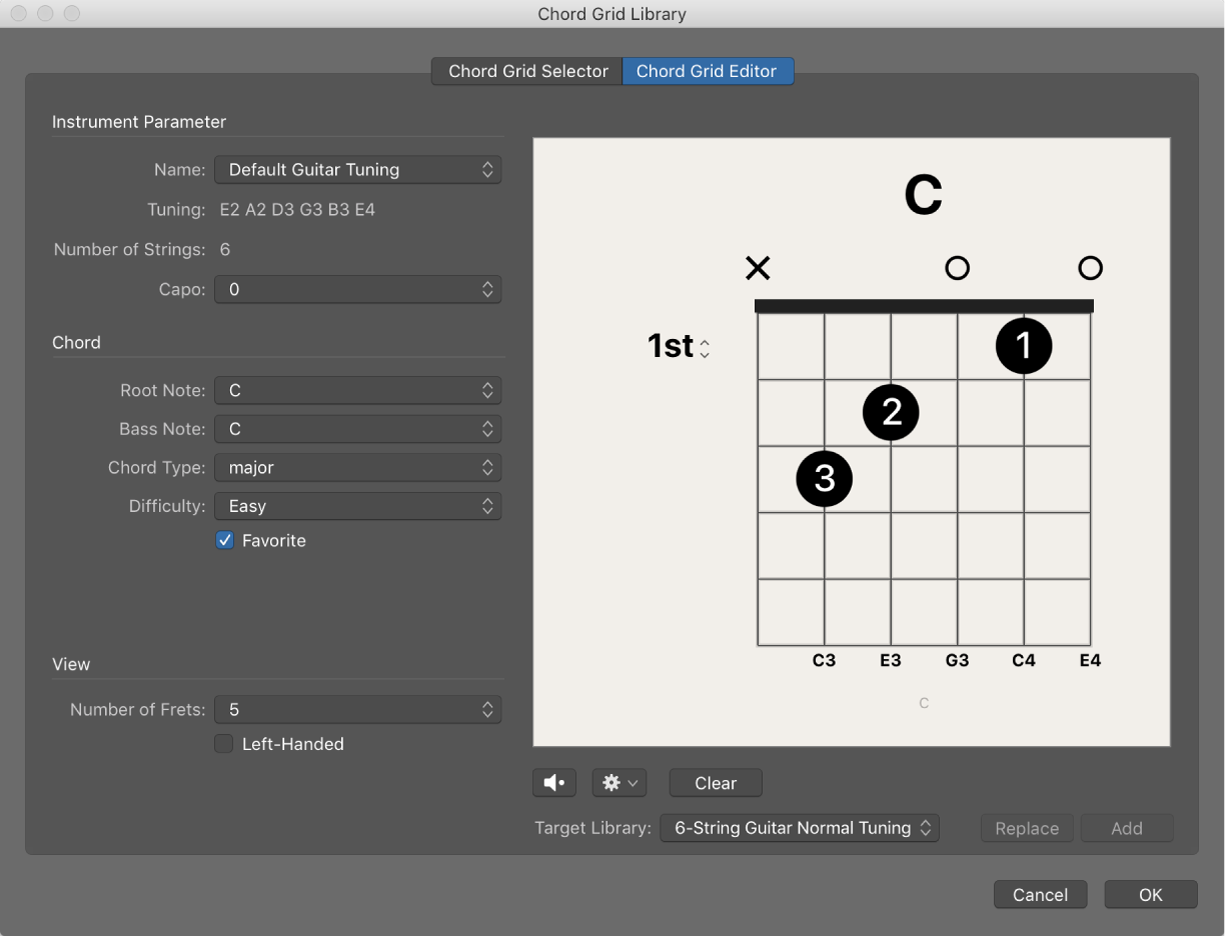This screenshot has height=936, width=1226.
Task: Click the 1st fret position stepper
Action: point(705,346)
